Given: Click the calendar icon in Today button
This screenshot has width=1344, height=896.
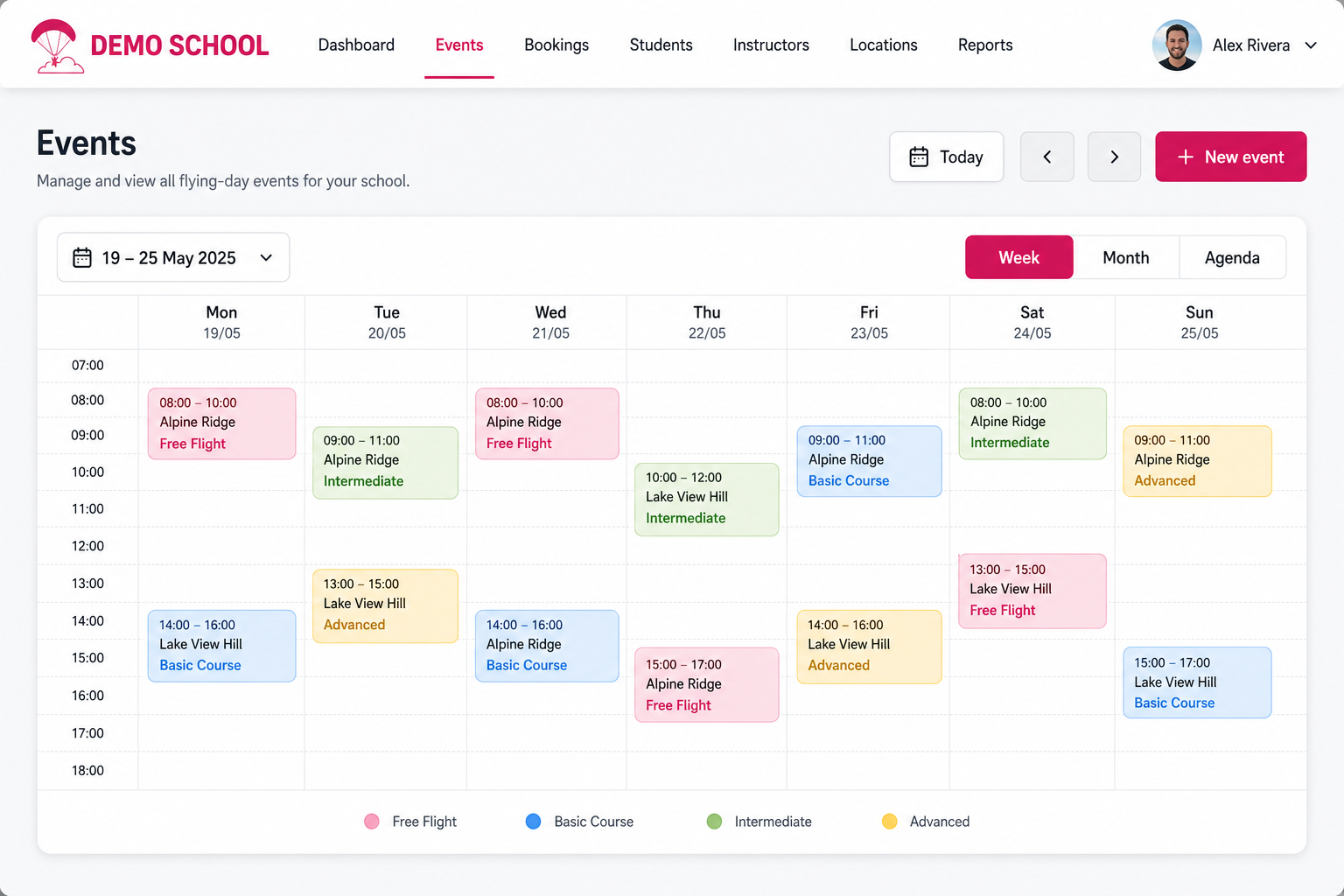Looking at the screenshot, I should point(919,157).
